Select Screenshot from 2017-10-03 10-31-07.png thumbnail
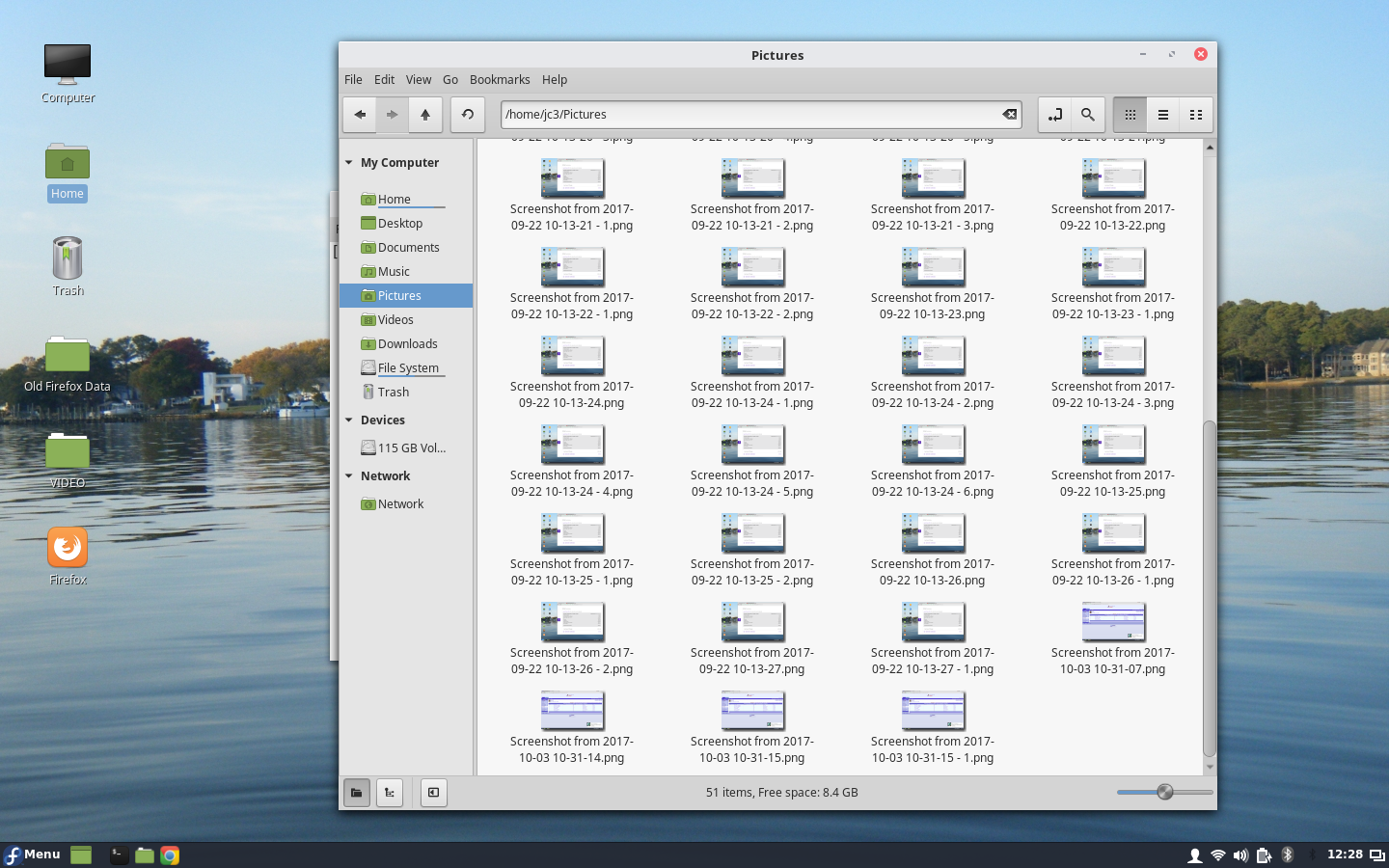Image resolution: width=1389 pixels, height=868 pixels. pyautogui.click(x=1113, y=622)
